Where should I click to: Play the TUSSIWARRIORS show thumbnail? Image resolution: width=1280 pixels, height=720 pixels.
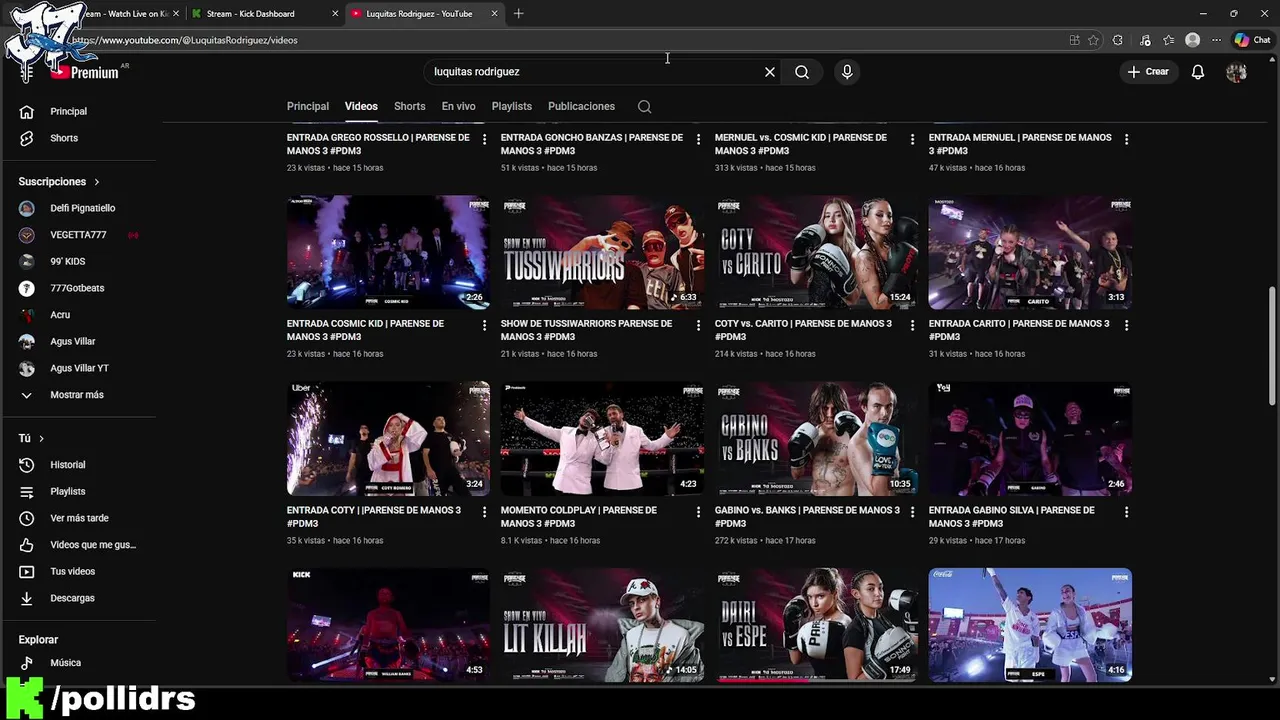pyautogui.click(x=602, y=252)
